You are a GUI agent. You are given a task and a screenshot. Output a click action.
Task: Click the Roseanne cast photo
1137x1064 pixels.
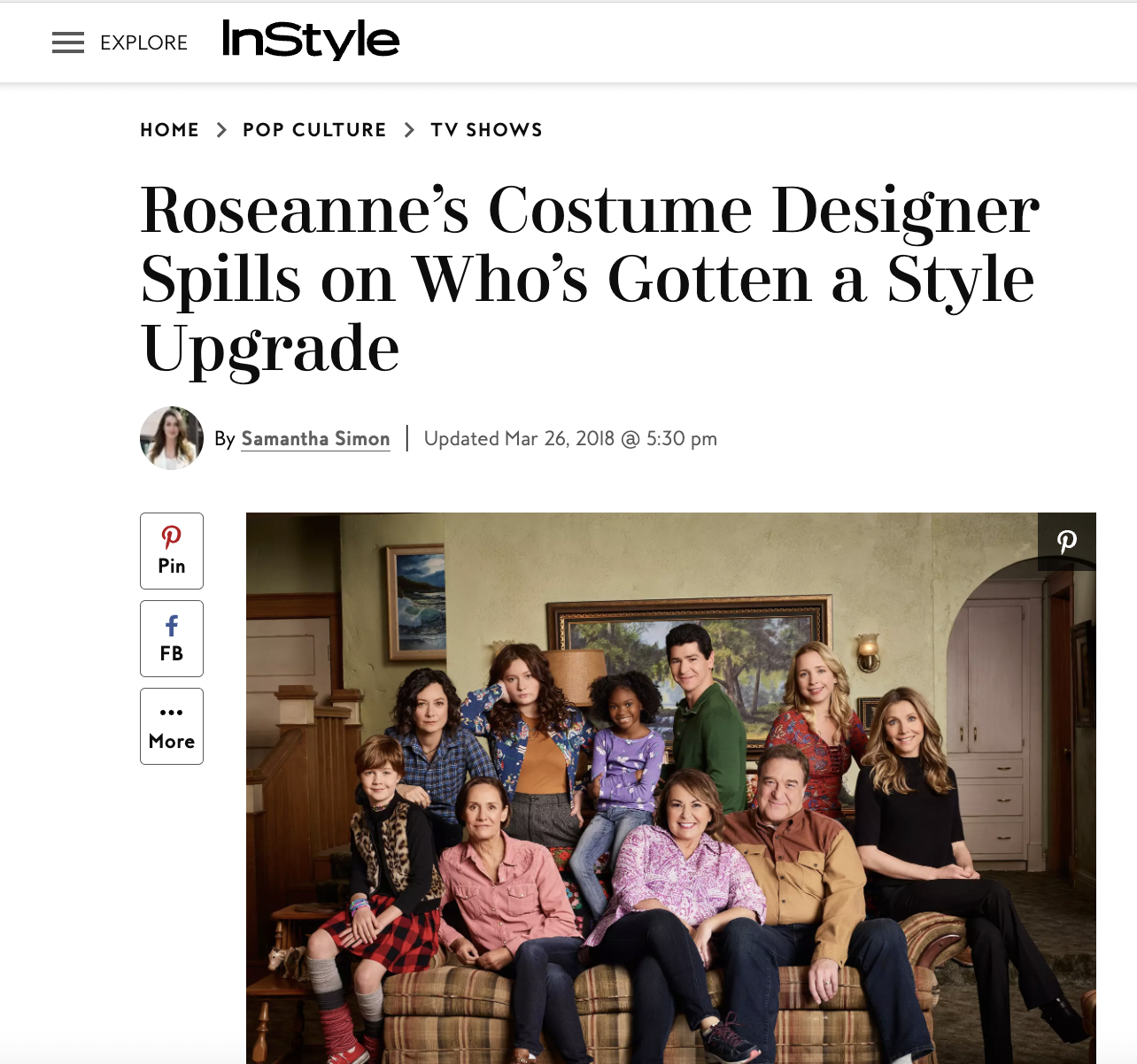(x=670, y=788)
